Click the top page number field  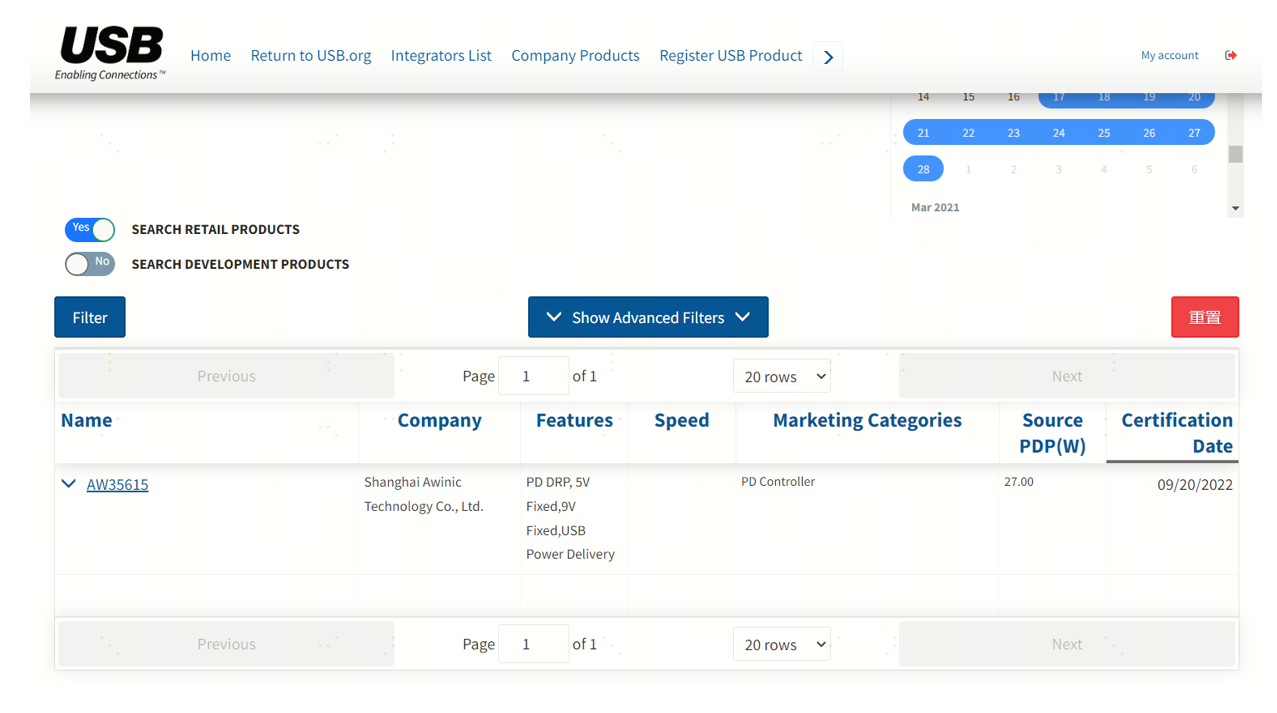point(533,377)
